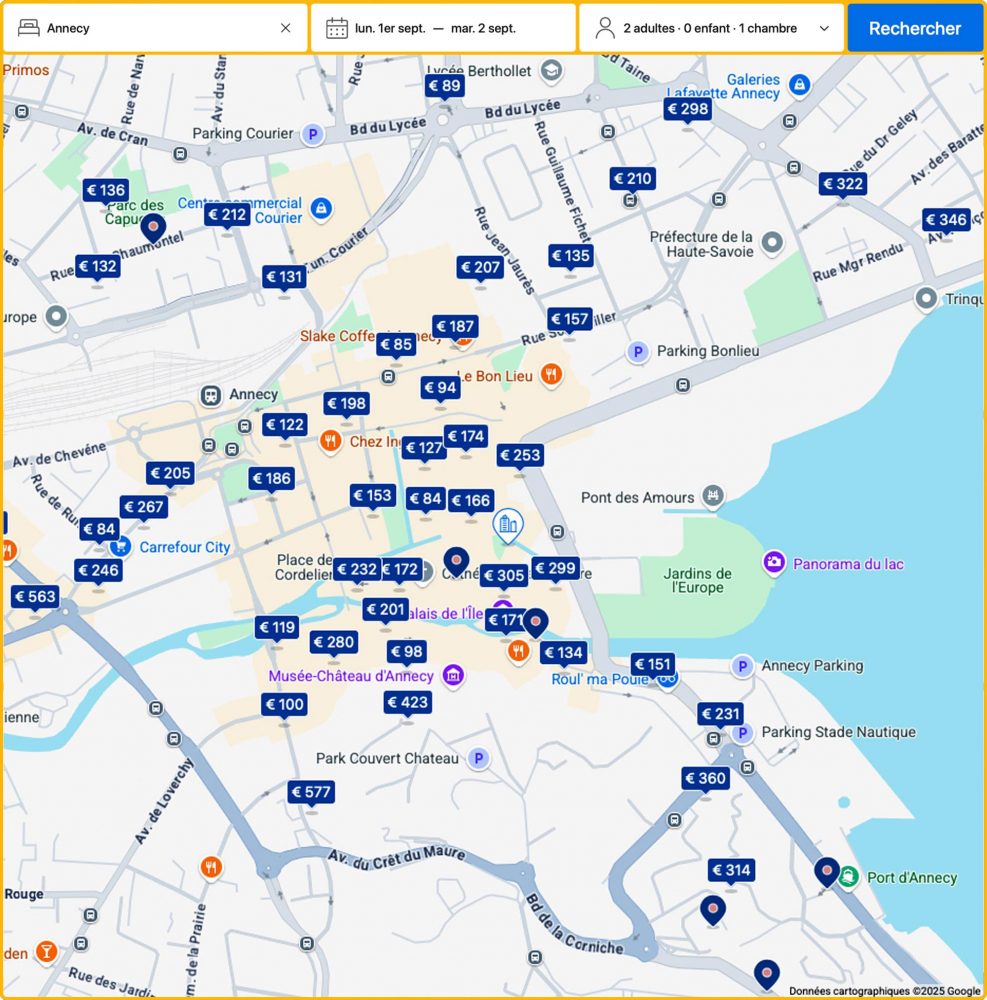Click the Port d'Annecy marker icon
The image size is (987, 1000).
(849, 877)
